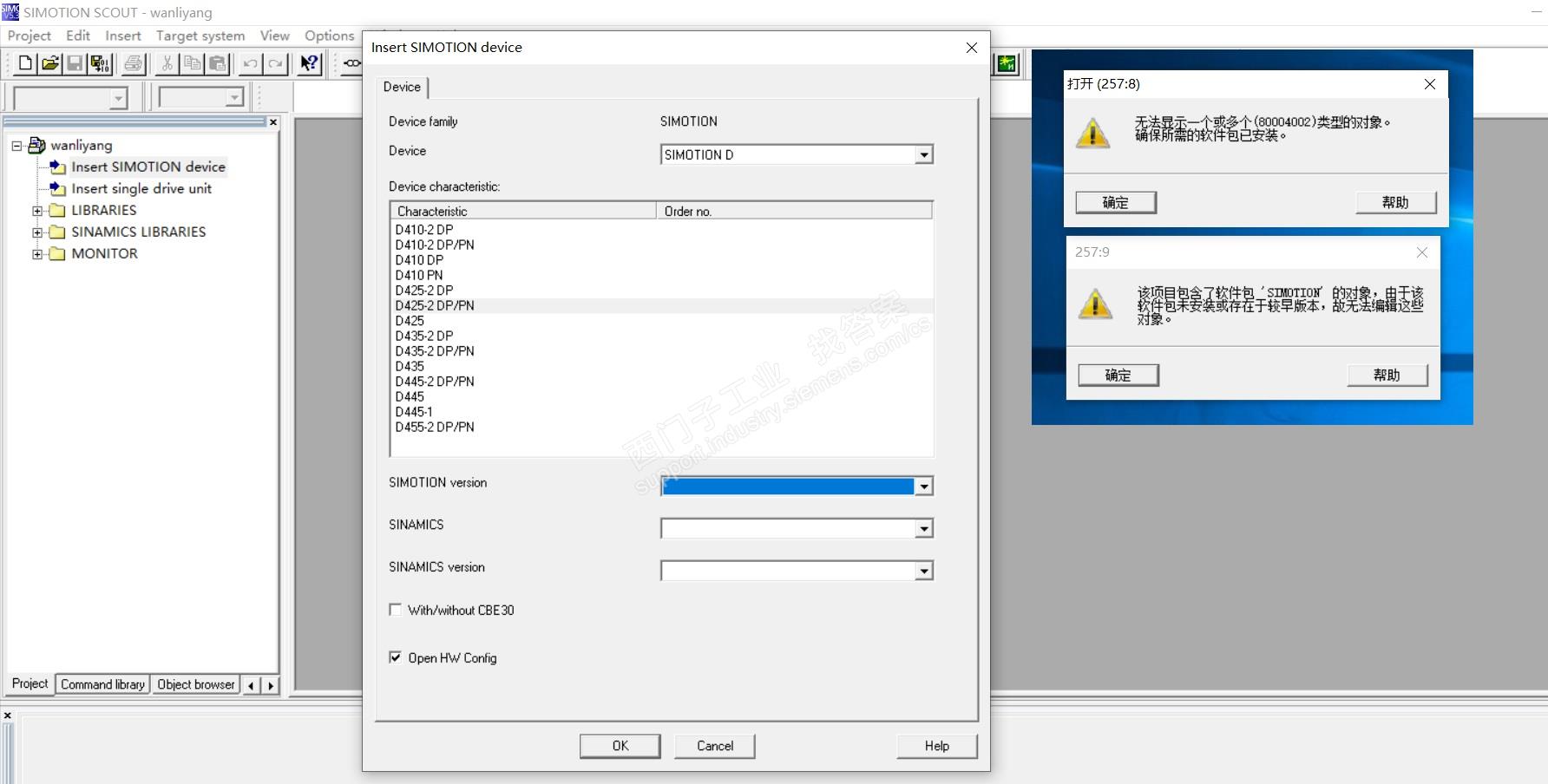Toggle the With/without CBE30 checkbox
1548x784 pixels.
click(396, 610)
